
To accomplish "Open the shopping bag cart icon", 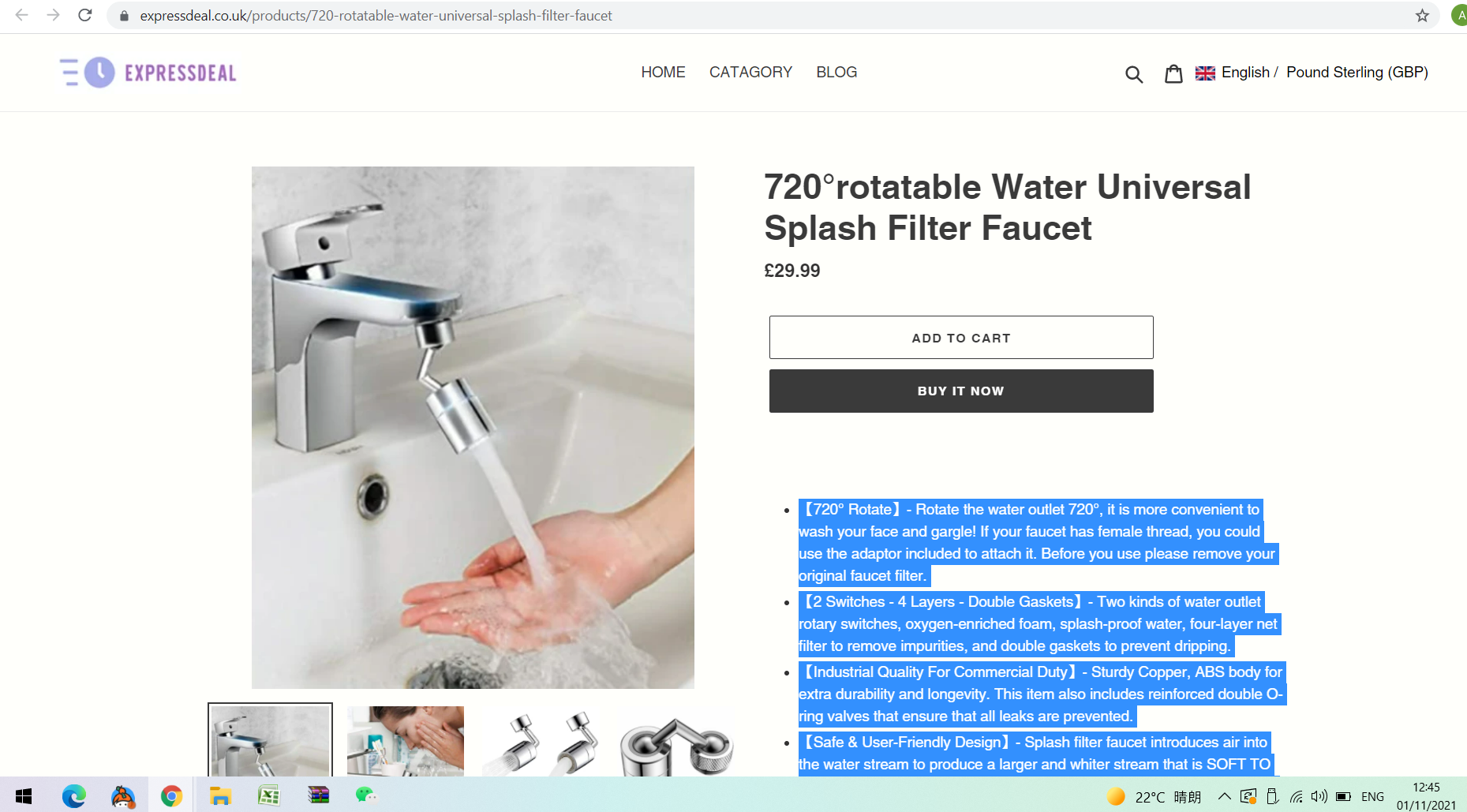I will click(x=1173, y=73).
